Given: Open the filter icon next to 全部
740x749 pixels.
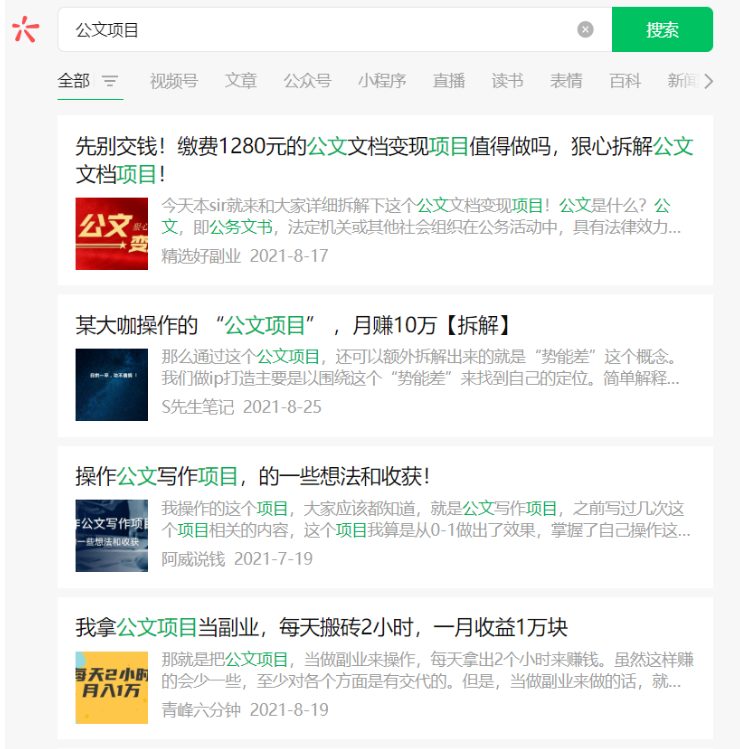Looking at the screenshot, I should click(110, 81).
